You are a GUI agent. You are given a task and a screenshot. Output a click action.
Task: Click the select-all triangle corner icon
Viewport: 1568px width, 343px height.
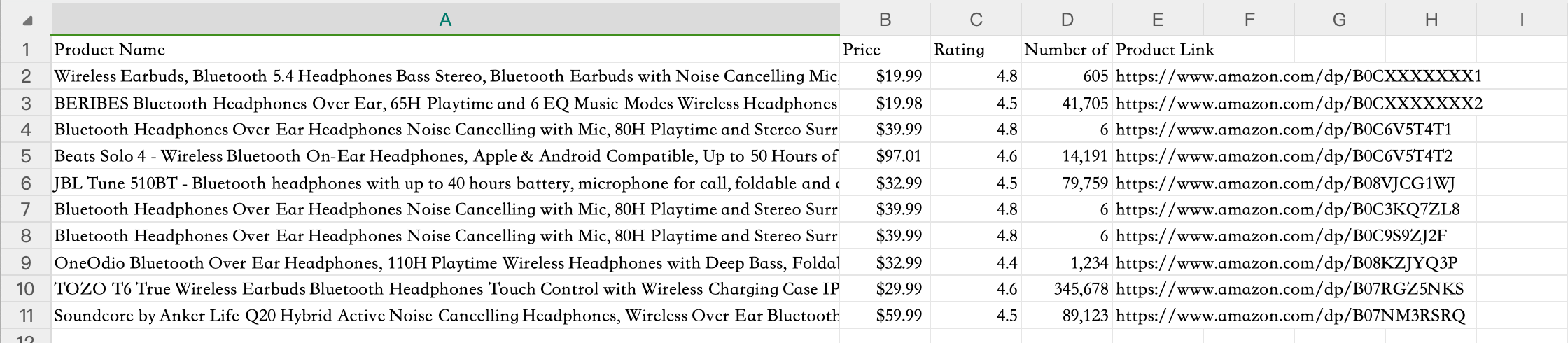click(x=27, y=20)
